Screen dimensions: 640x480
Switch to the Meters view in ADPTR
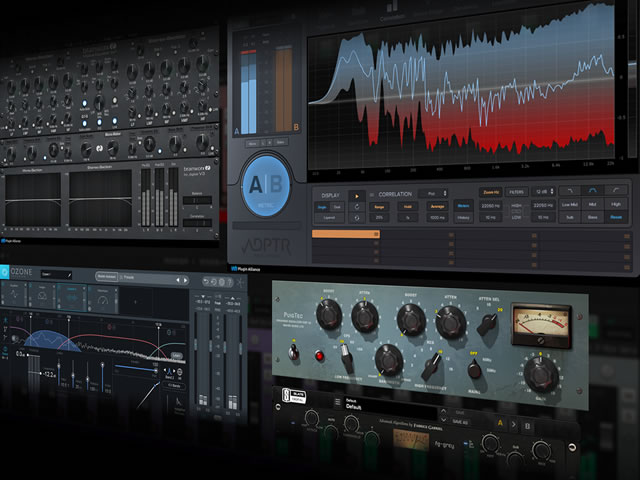pyautogui.click(x=463, y=206)
